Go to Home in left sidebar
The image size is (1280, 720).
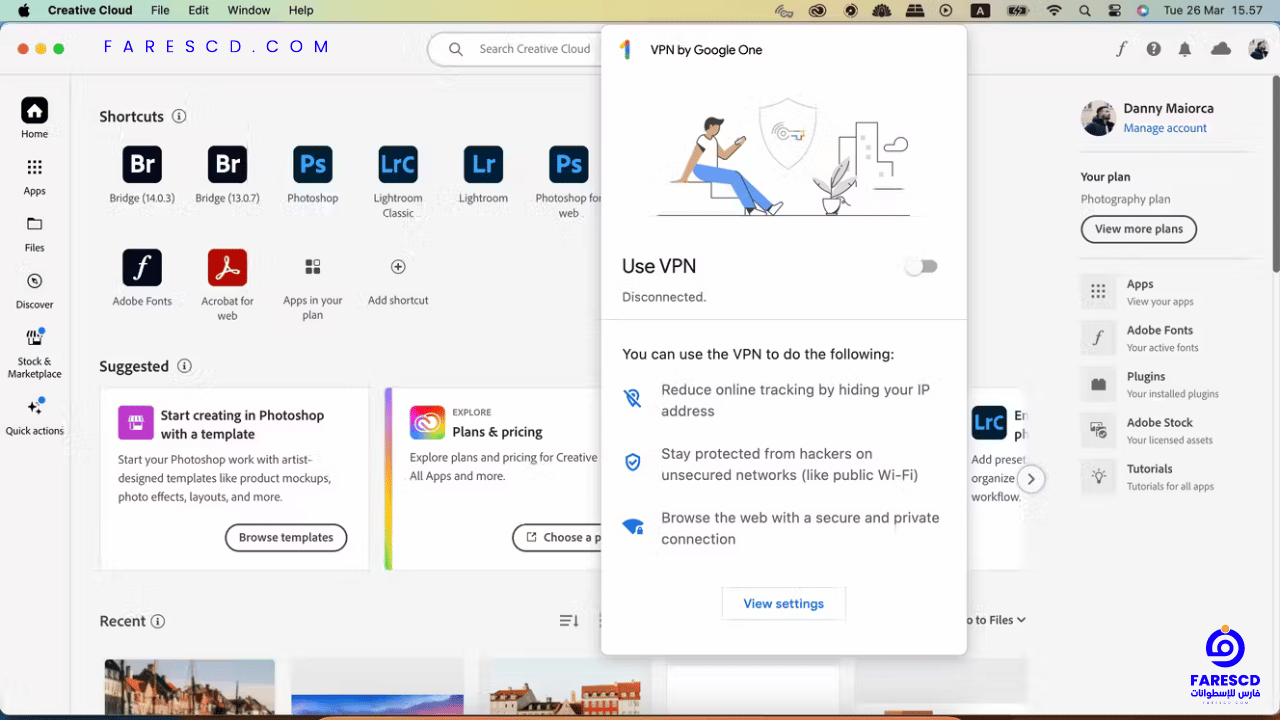coord(35,118)
